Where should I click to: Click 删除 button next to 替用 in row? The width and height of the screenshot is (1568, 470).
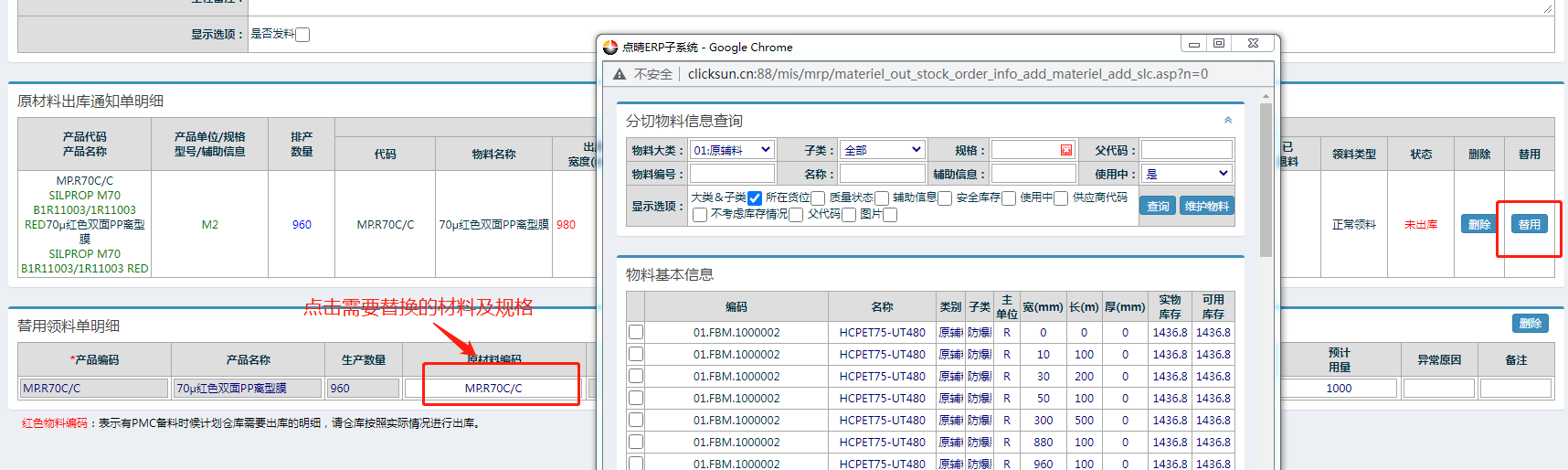(1478, 224)
